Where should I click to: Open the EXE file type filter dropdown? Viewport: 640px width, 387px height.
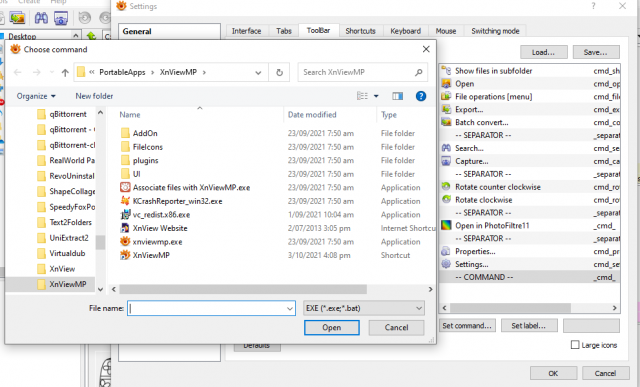pos(364,308)
